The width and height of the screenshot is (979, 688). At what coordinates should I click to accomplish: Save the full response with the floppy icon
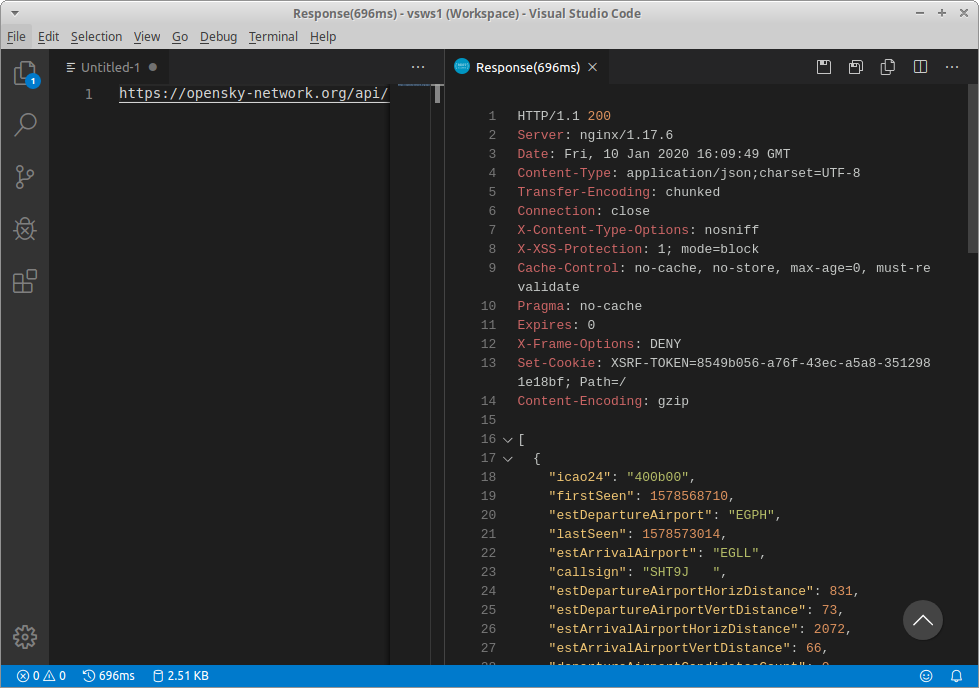[823, 66]
